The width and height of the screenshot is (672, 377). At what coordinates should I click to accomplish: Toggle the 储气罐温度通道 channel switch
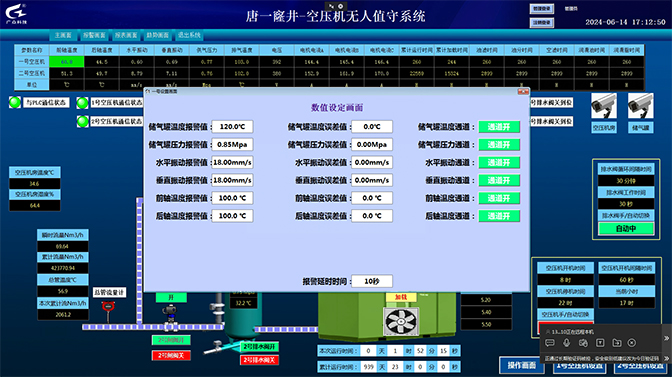pos(499,127)
